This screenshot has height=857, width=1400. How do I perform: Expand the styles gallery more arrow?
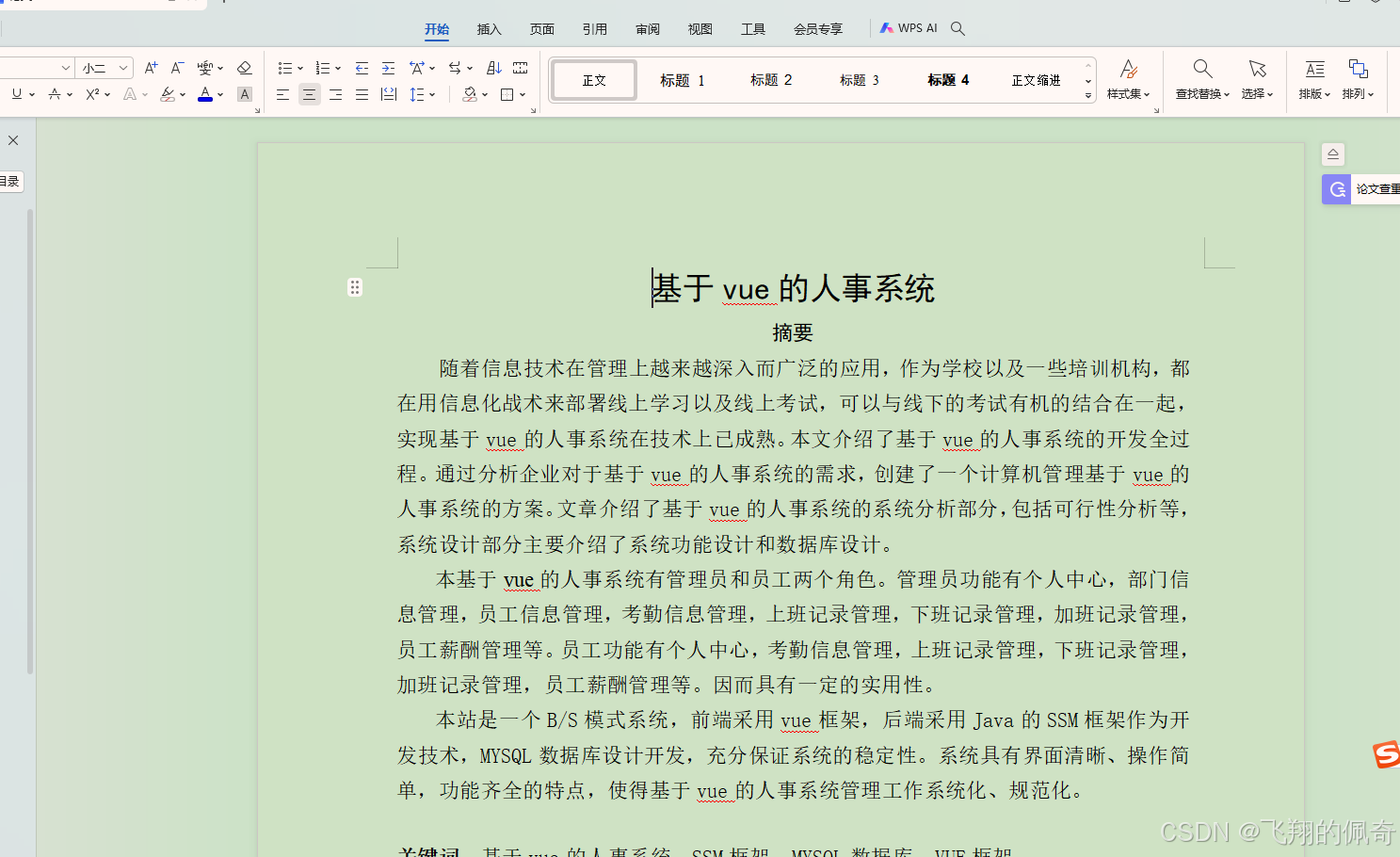coord(1088,96)
